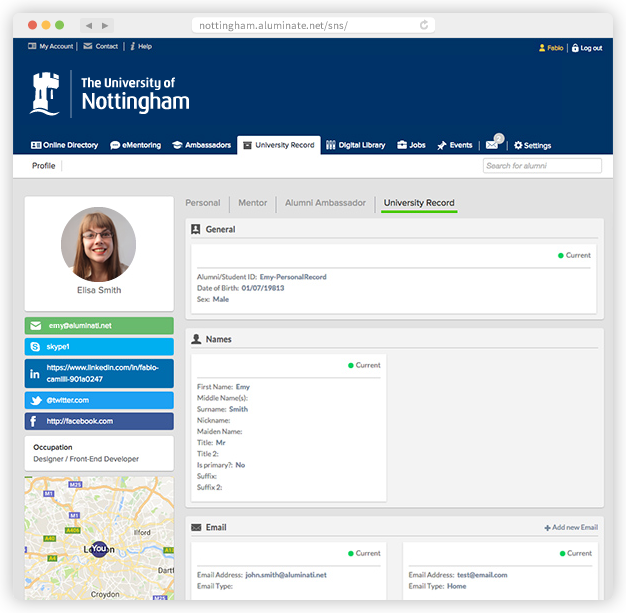
Task: Open the Help link
Action: coord(141,46)
